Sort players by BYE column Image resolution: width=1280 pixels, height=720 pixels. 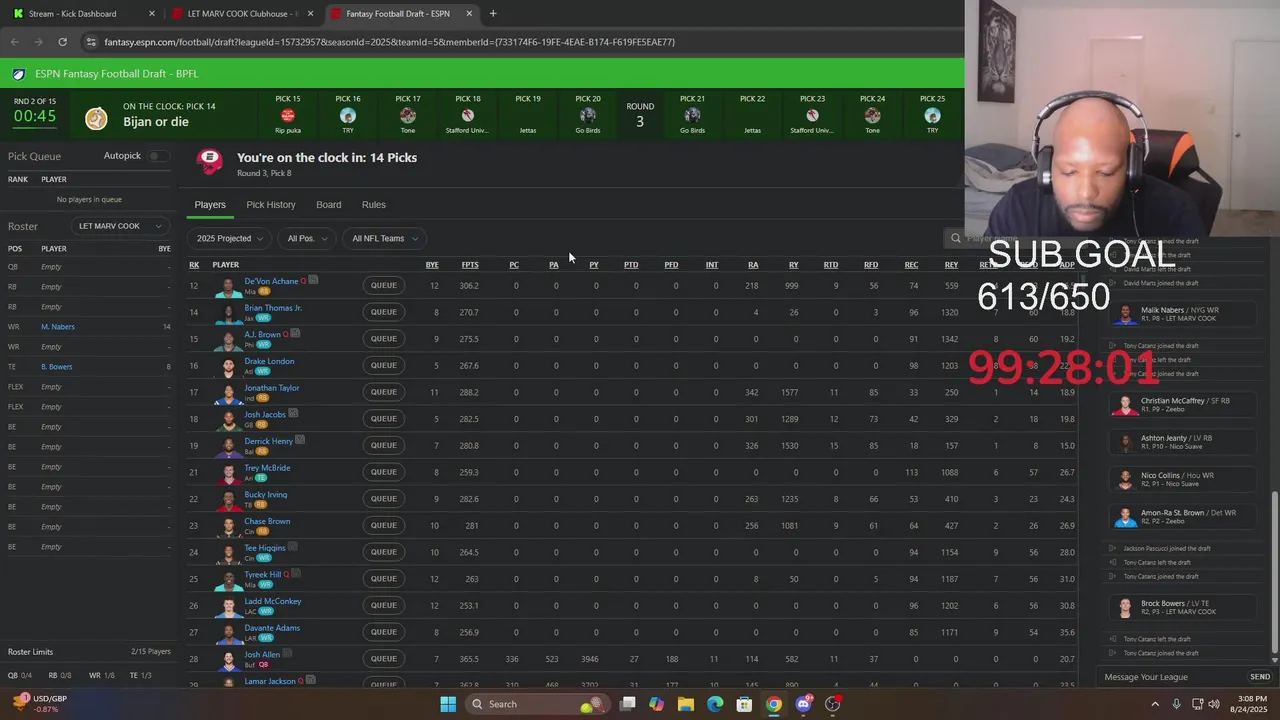tap(432, 265)
